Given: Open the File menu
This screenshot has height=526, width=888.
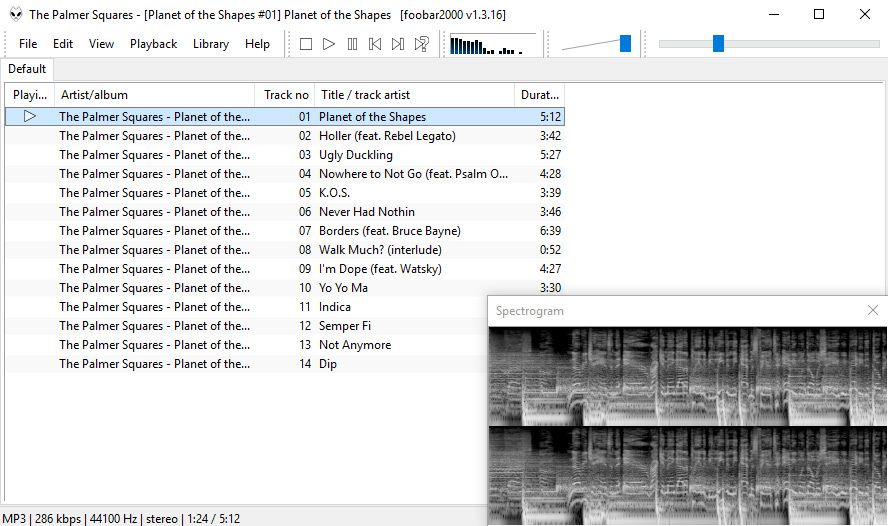Looking at the screenshot, I should tap(28, 44).
